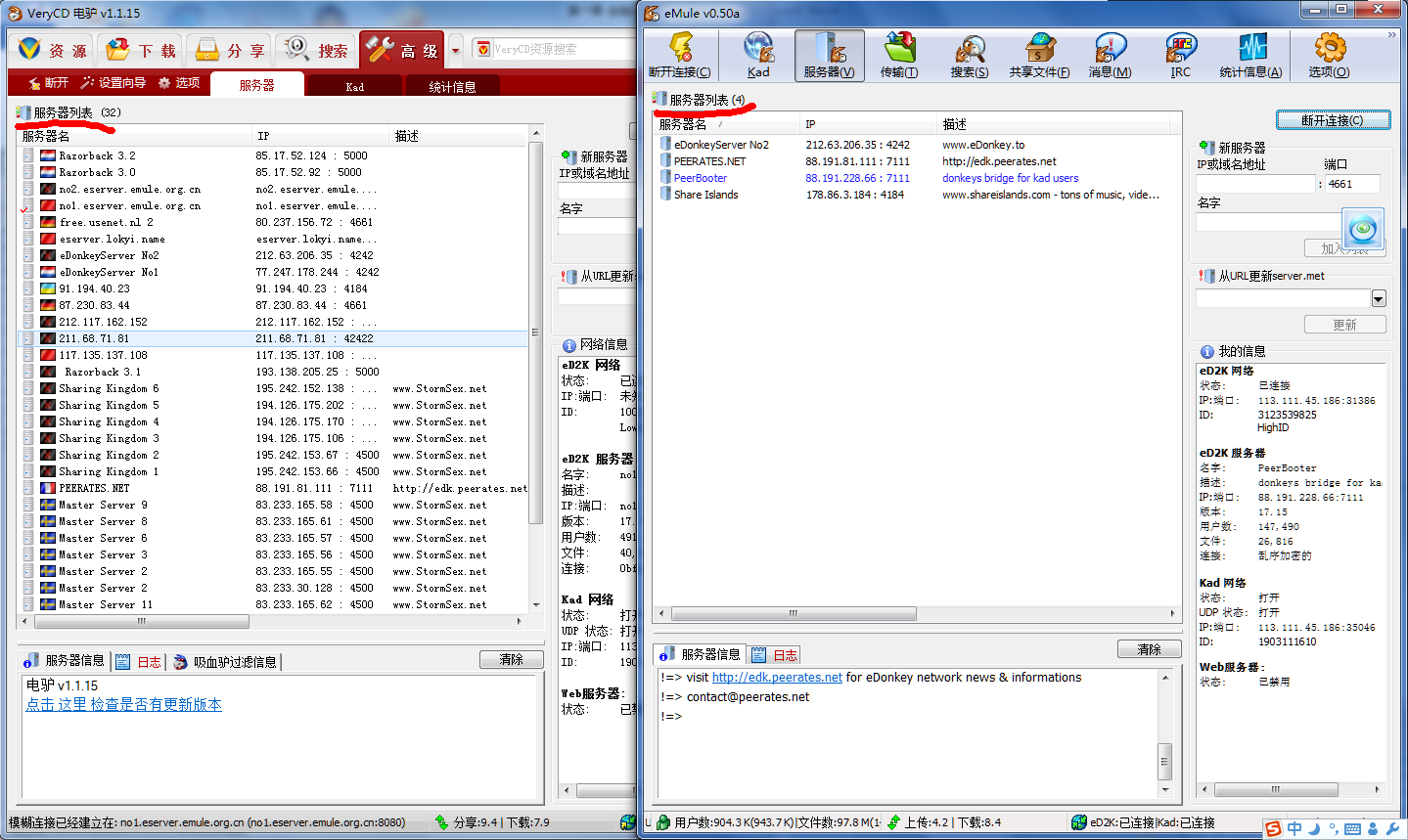Expand the dropdown arrow next to 高级 tab

click(455, 50)
